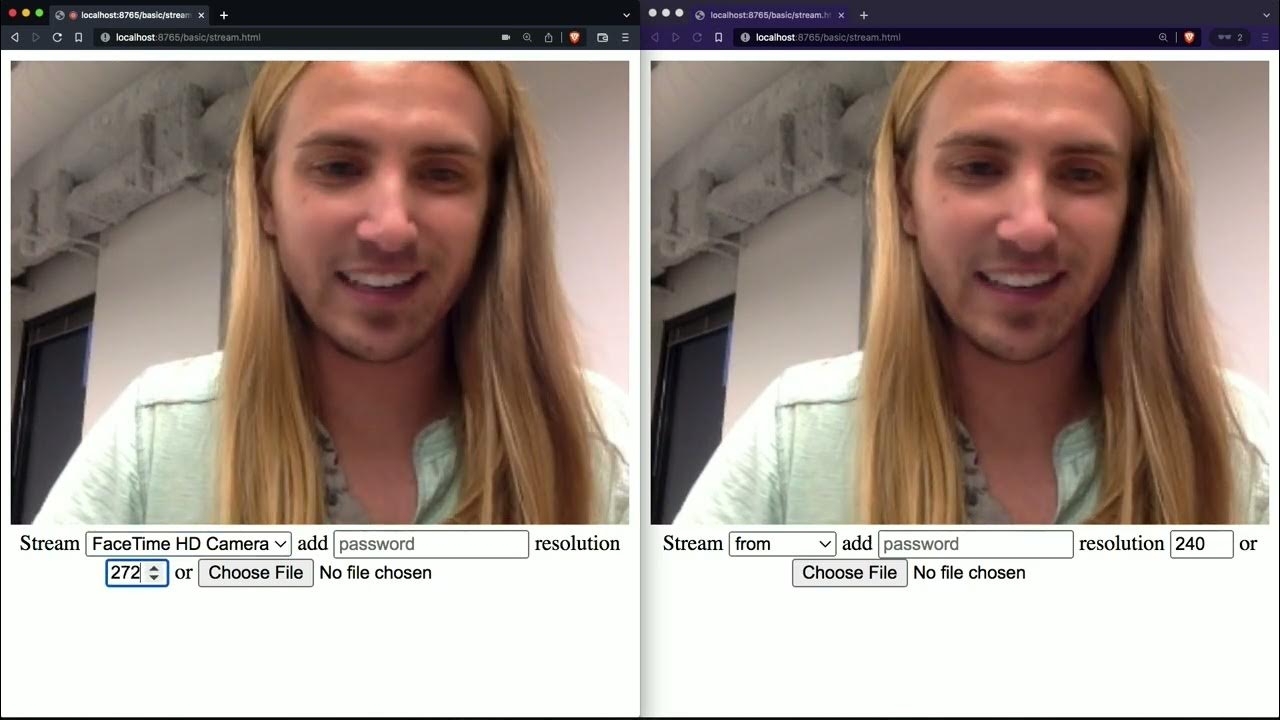This screenshot has width=1280, height=720.
Task: Click the video stream in the left window
Action: click(320, 292)
